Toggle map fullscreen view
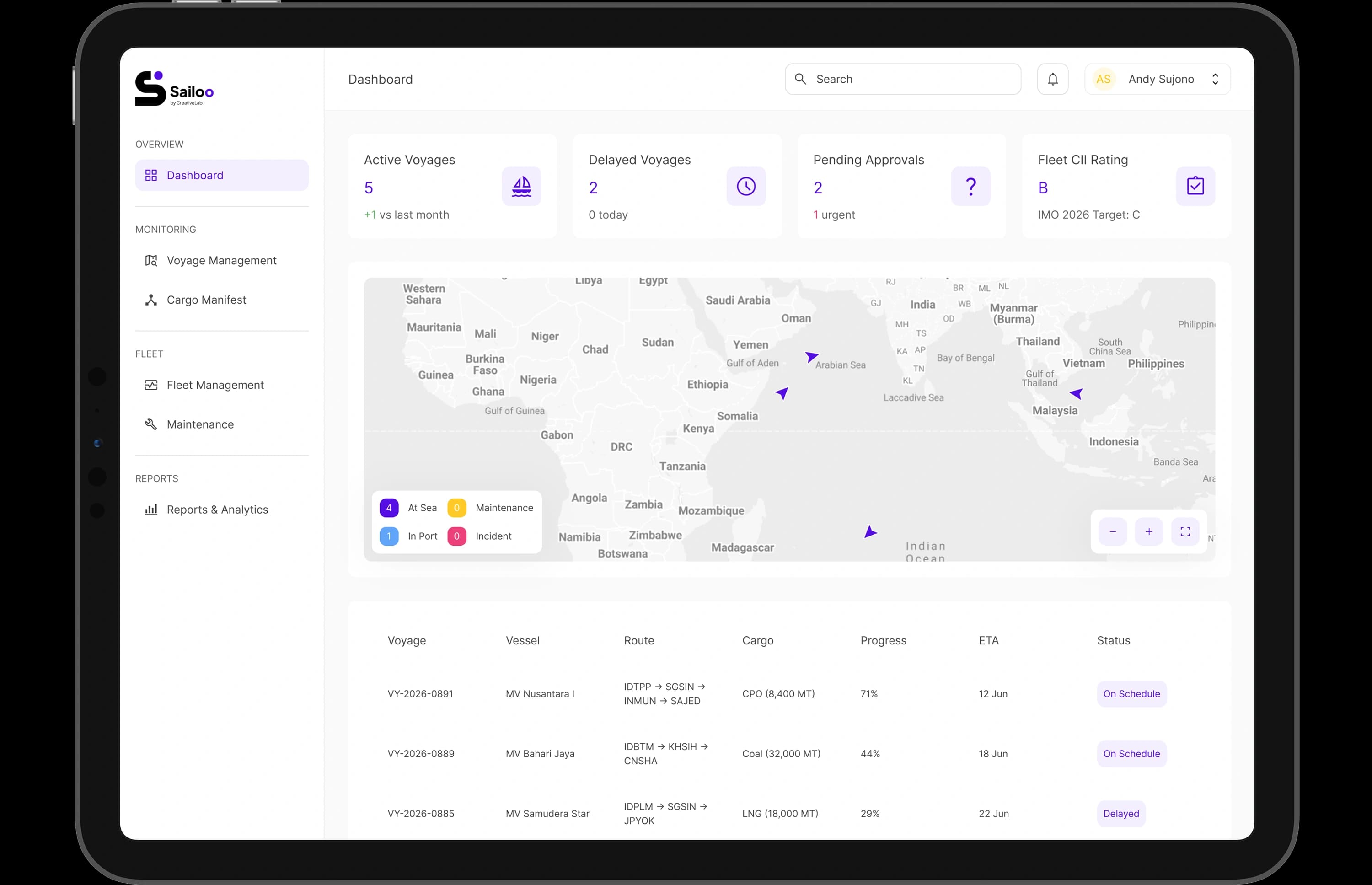1372x885 pixels. 1184,531
